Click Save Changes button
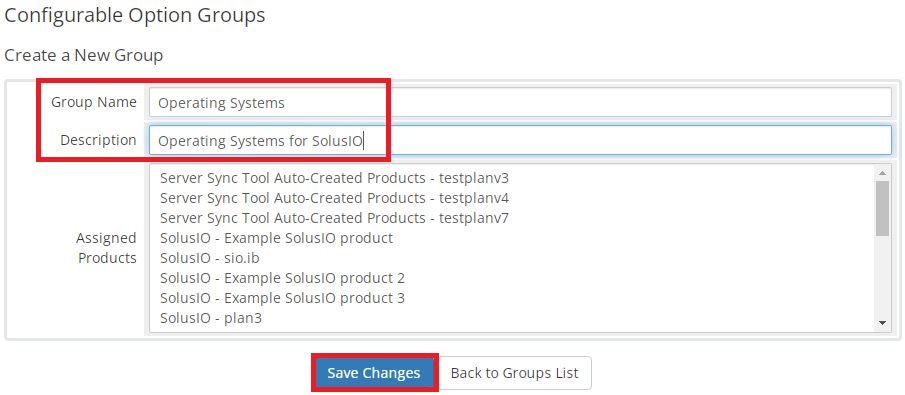Image resolution: width=905 pixels, height=395 pixels. point(374,373)
